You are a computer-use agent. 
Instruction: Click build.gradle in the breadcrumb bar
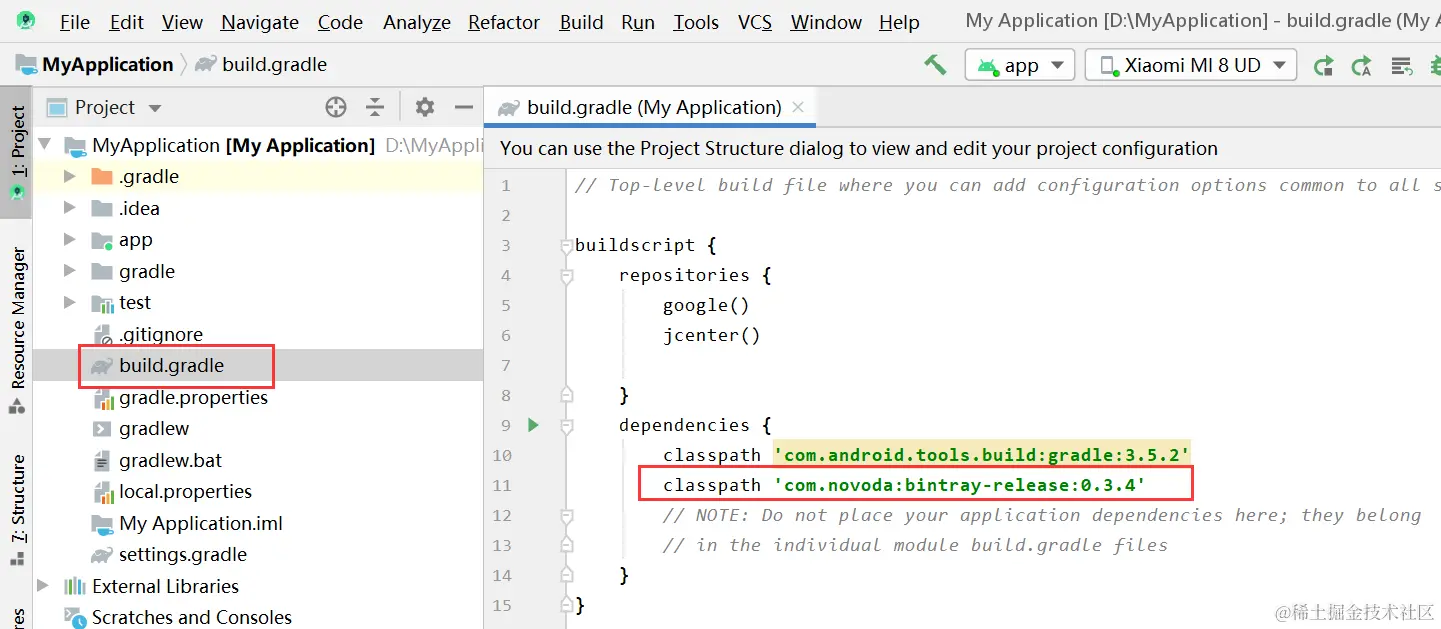pyautogui.click(x=274, y=65)
